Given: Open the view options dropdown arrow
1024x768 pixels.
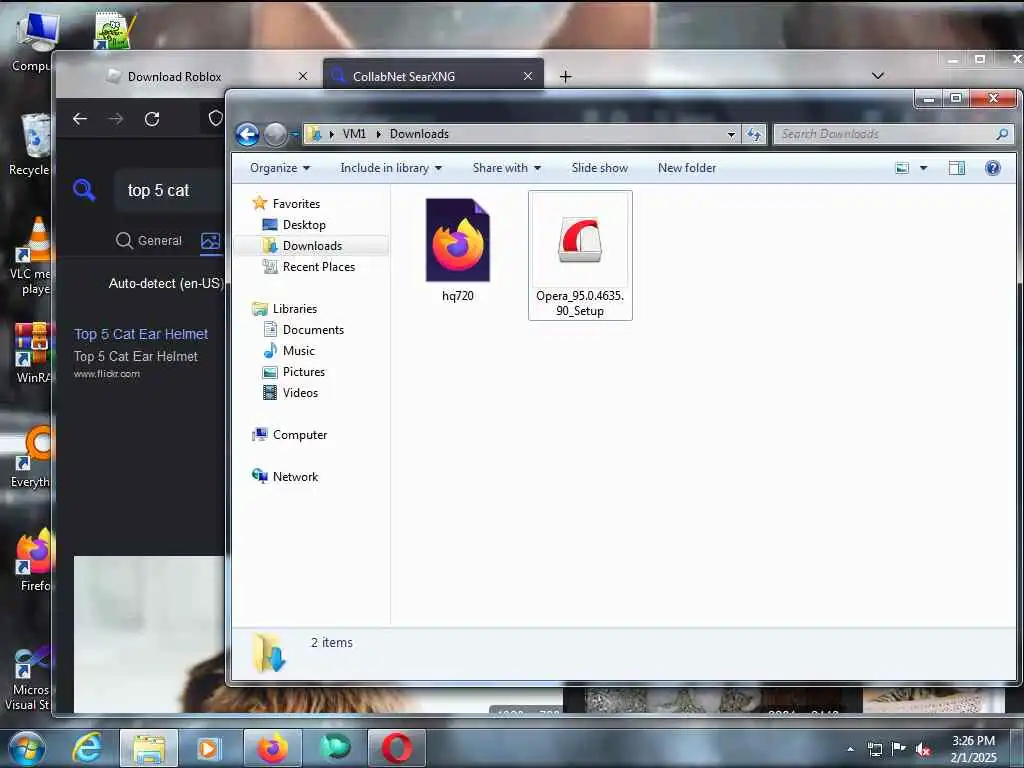Looking at the screenshot, I should pos(923,168).
